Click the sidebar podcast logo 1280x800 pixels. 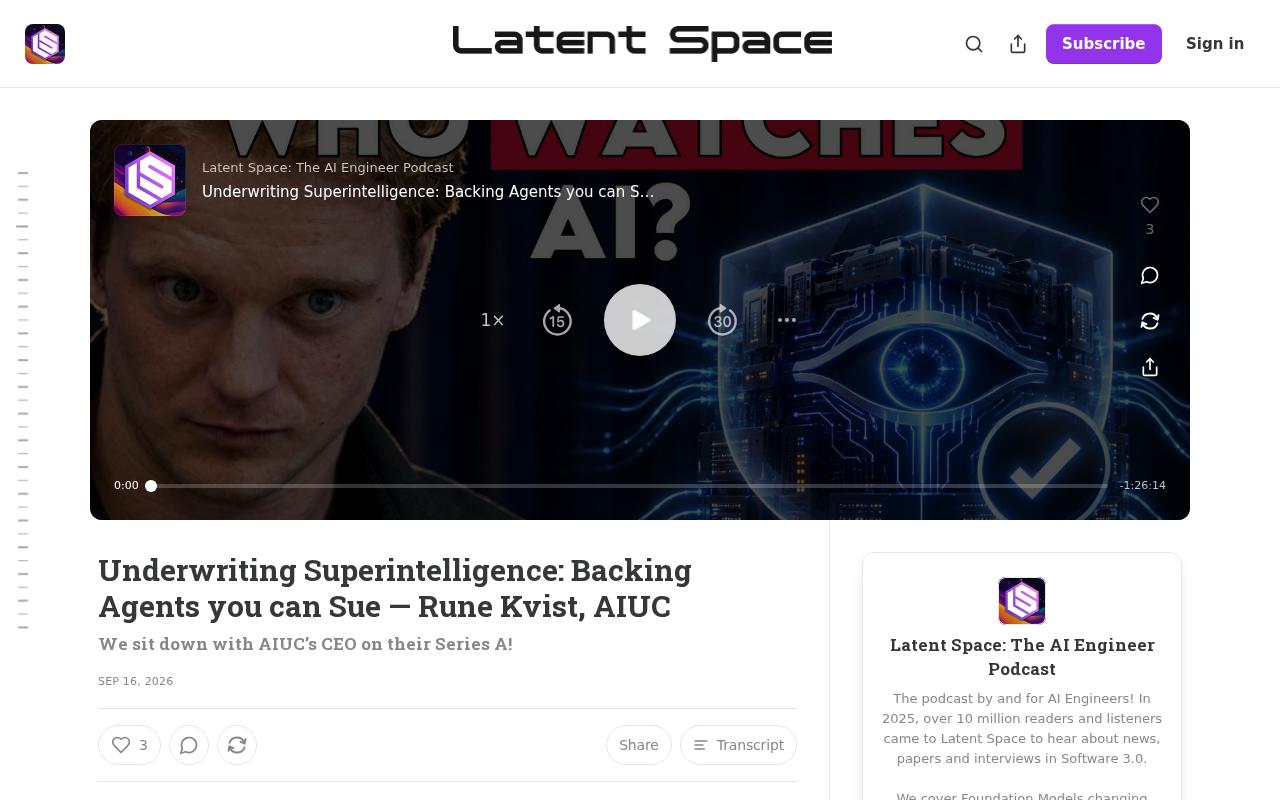pyautogui.click(x=1022, y=601)
